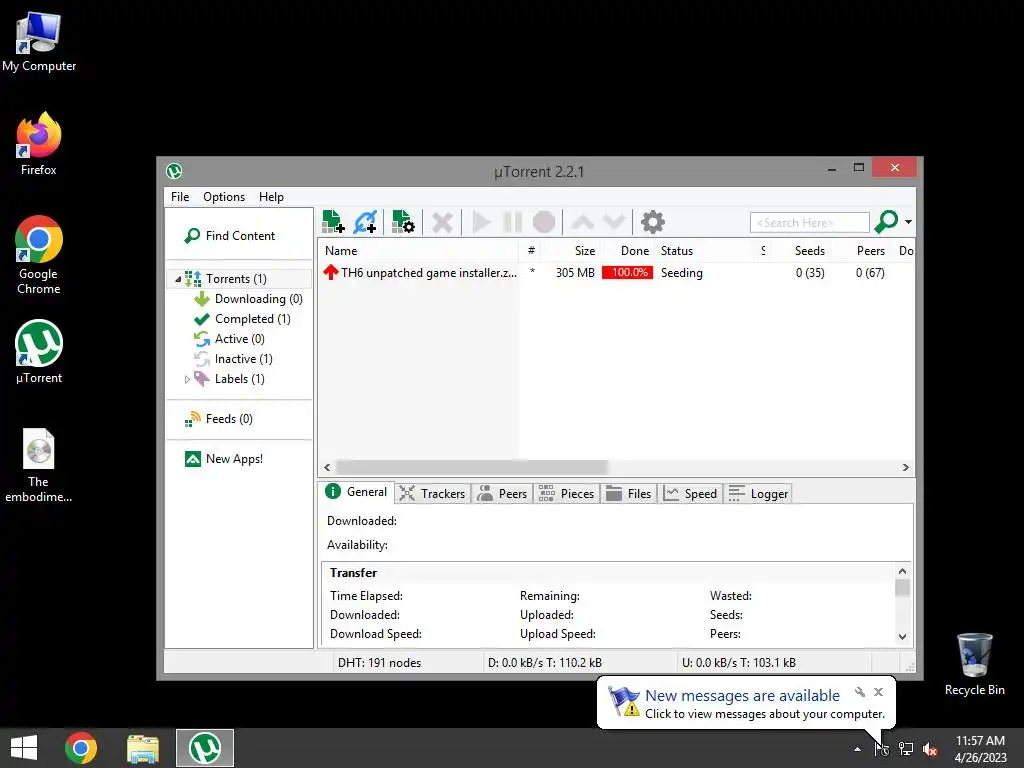The height and width of the screenshot is (768, 1024).
Task: Click the Pause torrent icon
Action: pos(513,222)
